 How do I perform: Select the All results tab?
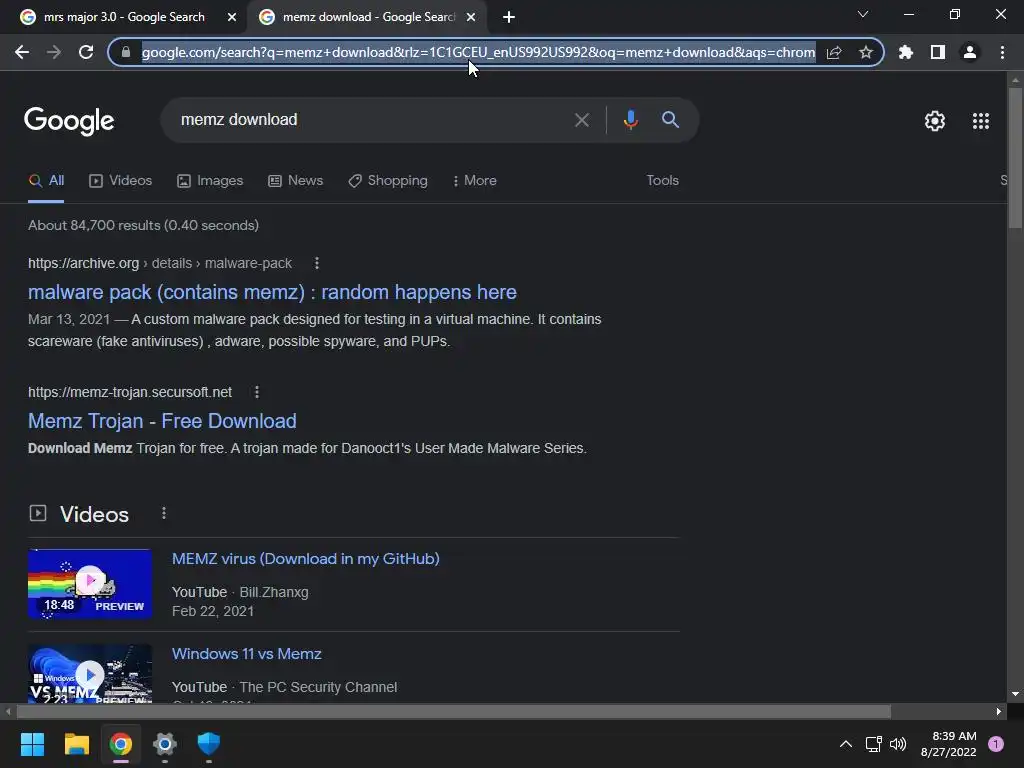[x=46, y=180]
